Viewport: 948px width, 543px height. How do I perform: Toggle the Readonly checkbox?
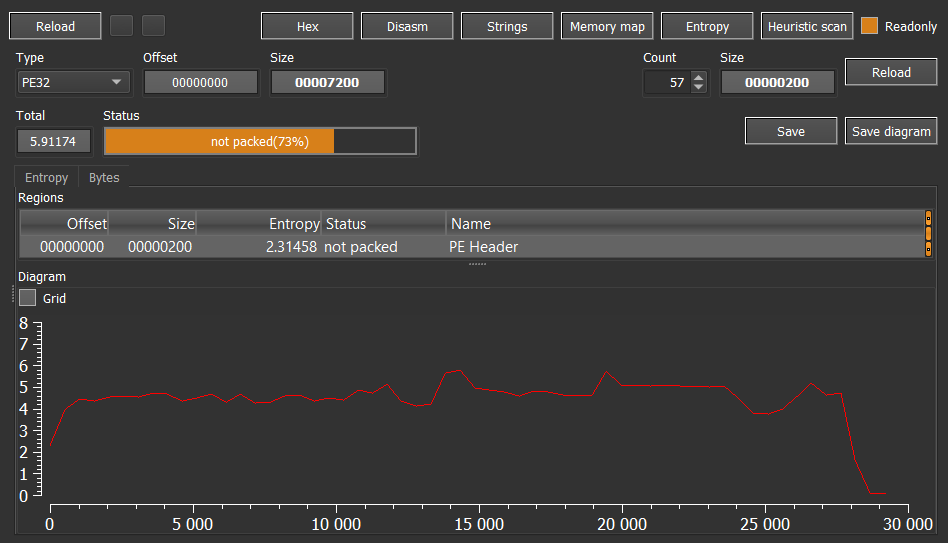pyautogui.click(x=869, y=26)
